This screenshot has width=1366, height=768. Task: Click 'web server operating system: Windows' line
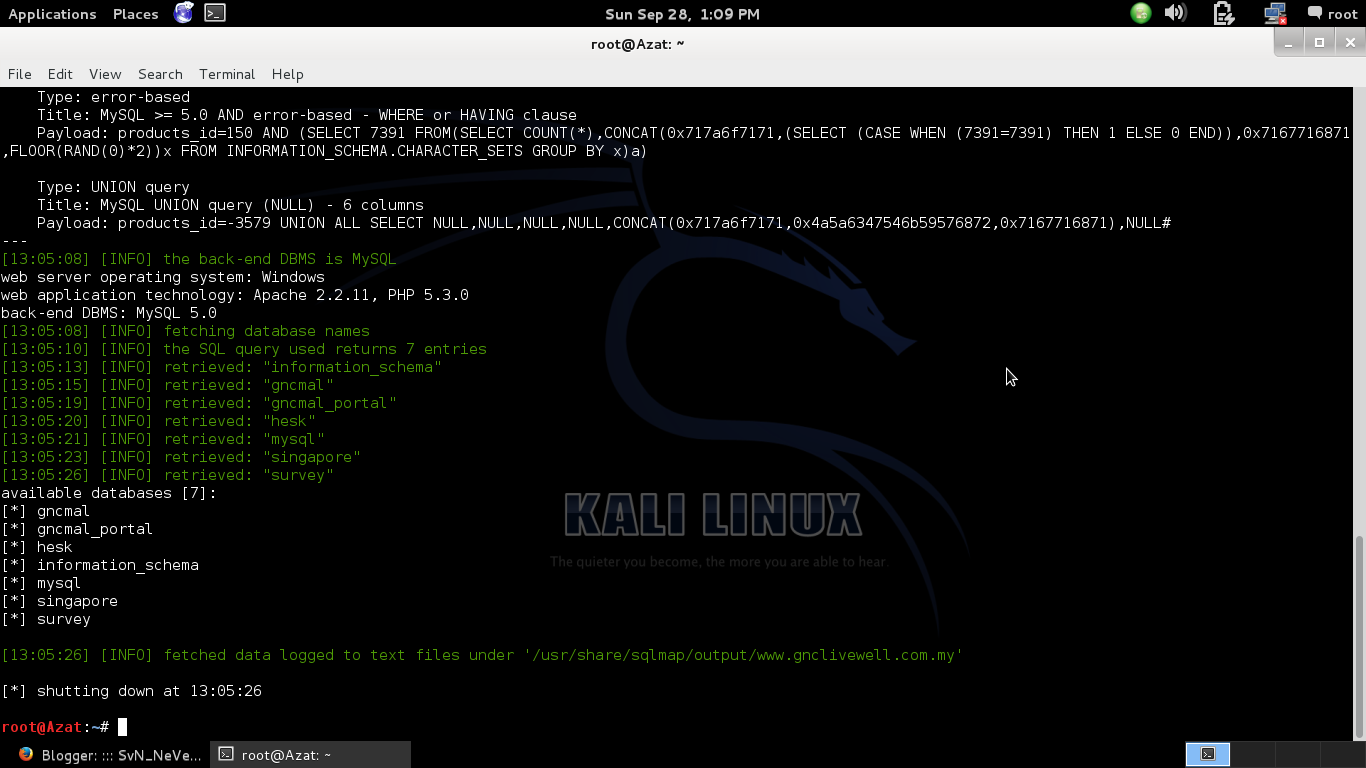pos(163,277)
